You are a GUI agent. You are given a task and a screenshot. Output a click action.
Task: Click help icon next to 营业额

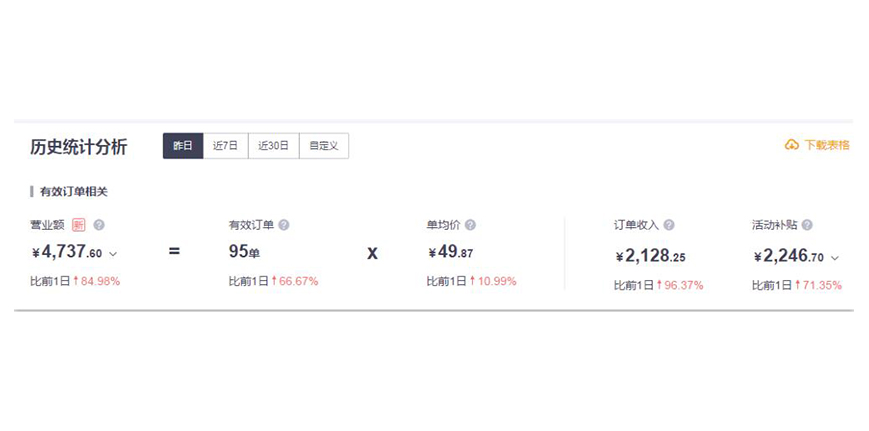tap(99, 225)
